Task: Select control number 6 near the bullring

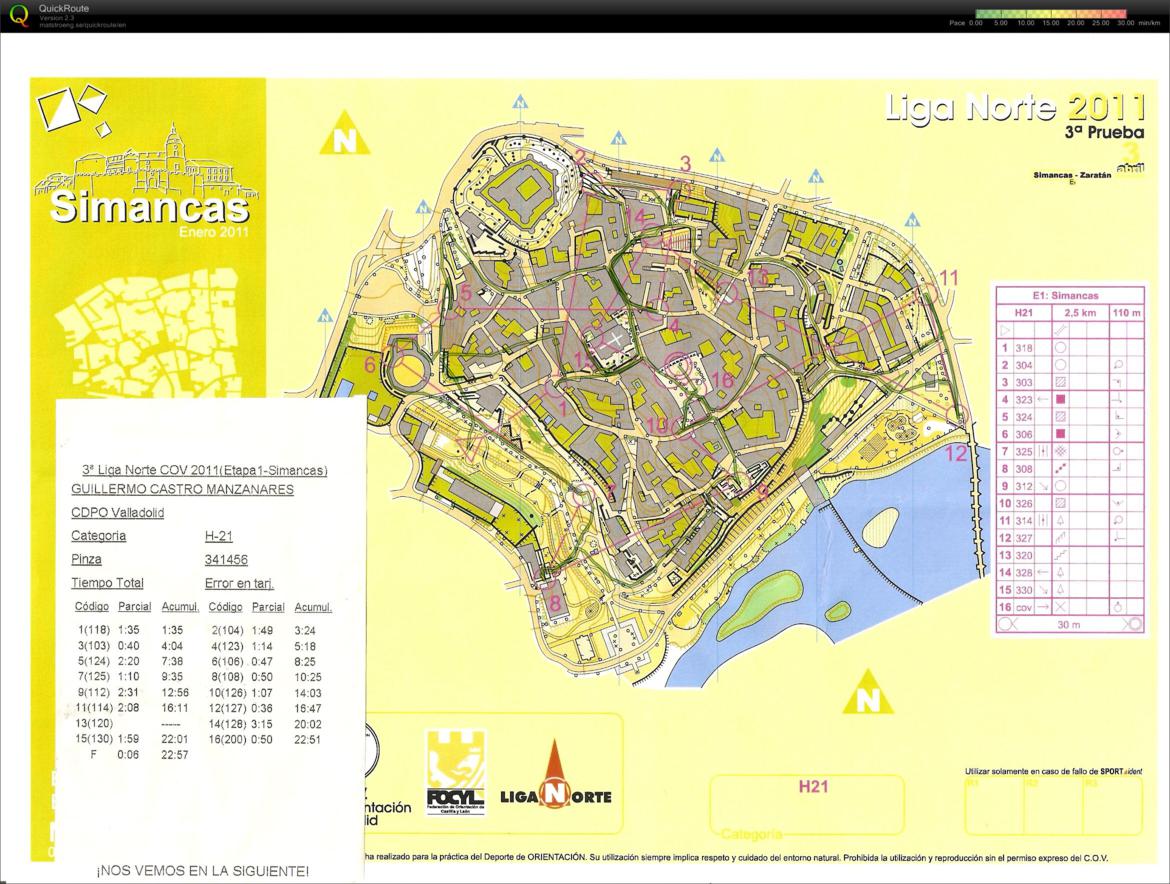Action: click(370, 365)
